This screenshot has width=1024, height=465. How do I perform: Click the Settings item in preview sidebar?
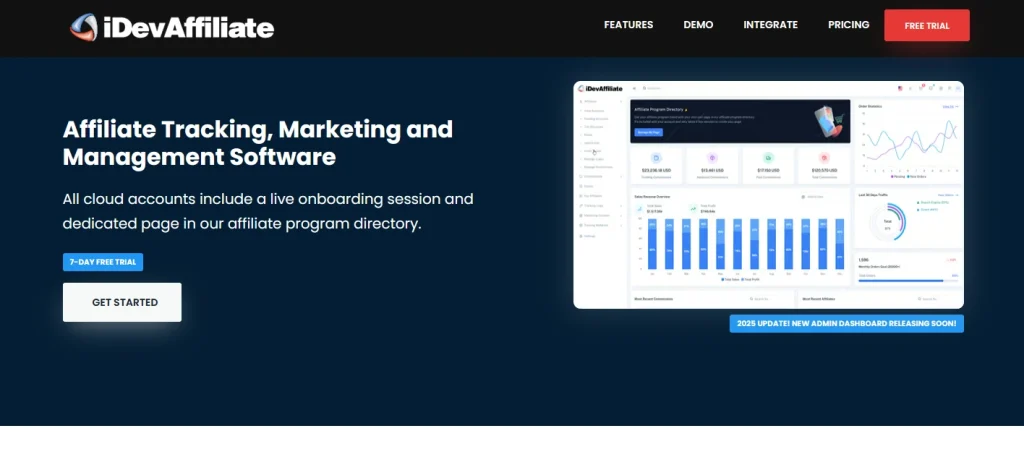tap(589, 236)
